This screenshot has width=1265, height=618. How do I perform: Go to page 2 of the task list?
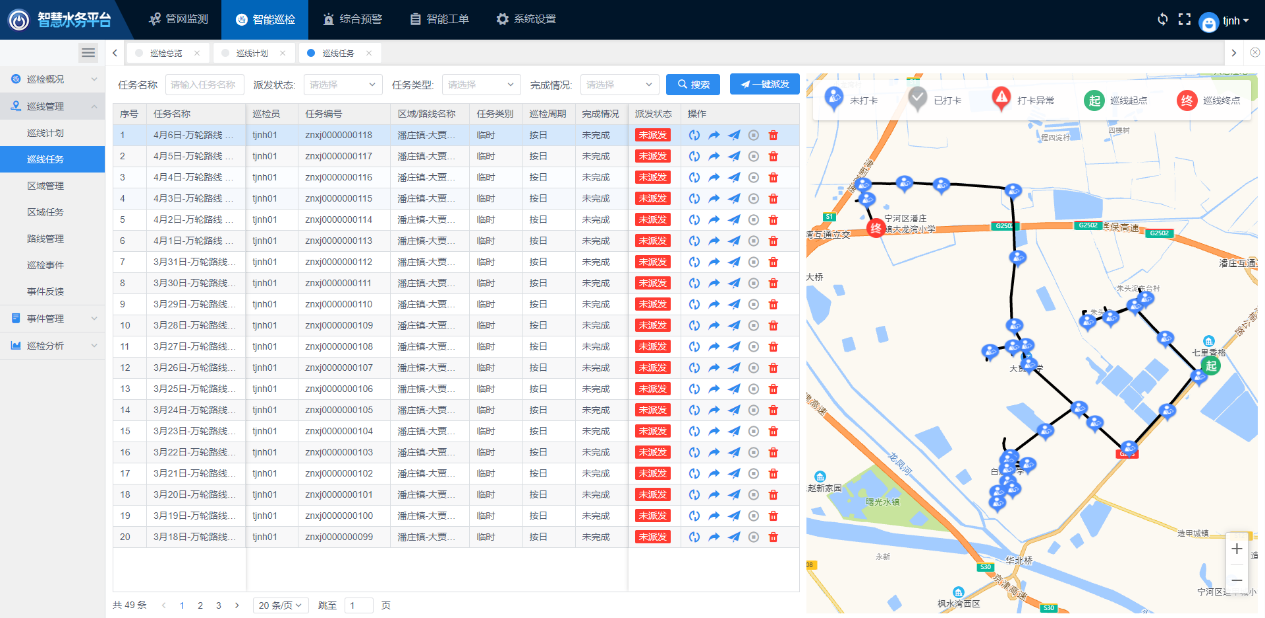pyautogui.click(x=200, y=605)
